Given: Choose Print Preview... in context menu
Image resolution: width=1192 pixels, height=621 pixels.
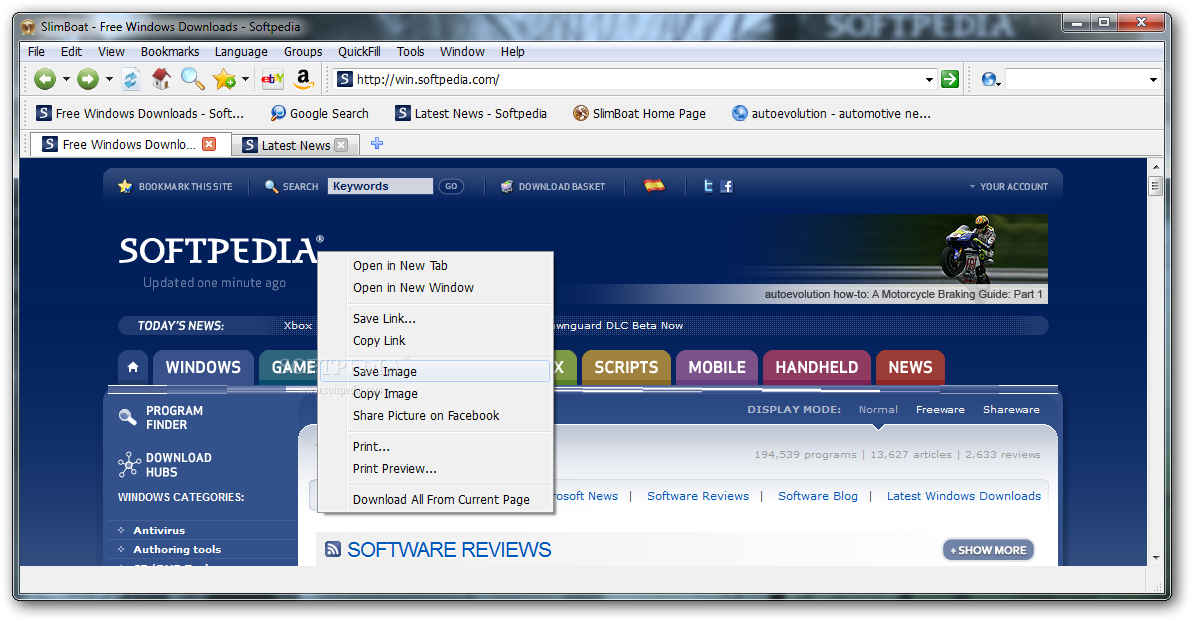Looking at the screenshot, I should tap(435, 468).
